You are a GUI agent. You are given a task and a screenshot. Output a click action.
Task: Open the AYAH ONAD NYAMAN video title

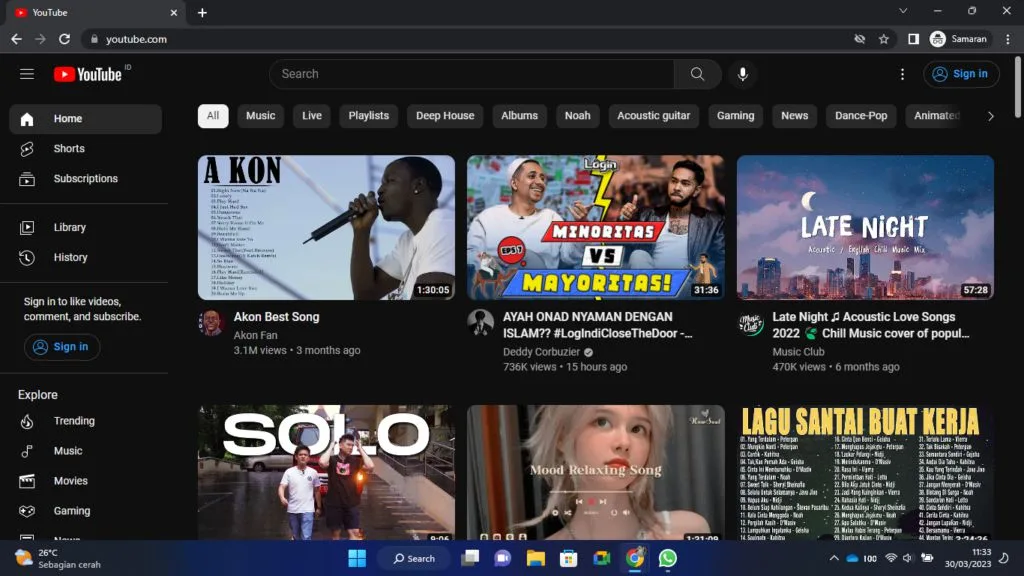pos(597,325)
